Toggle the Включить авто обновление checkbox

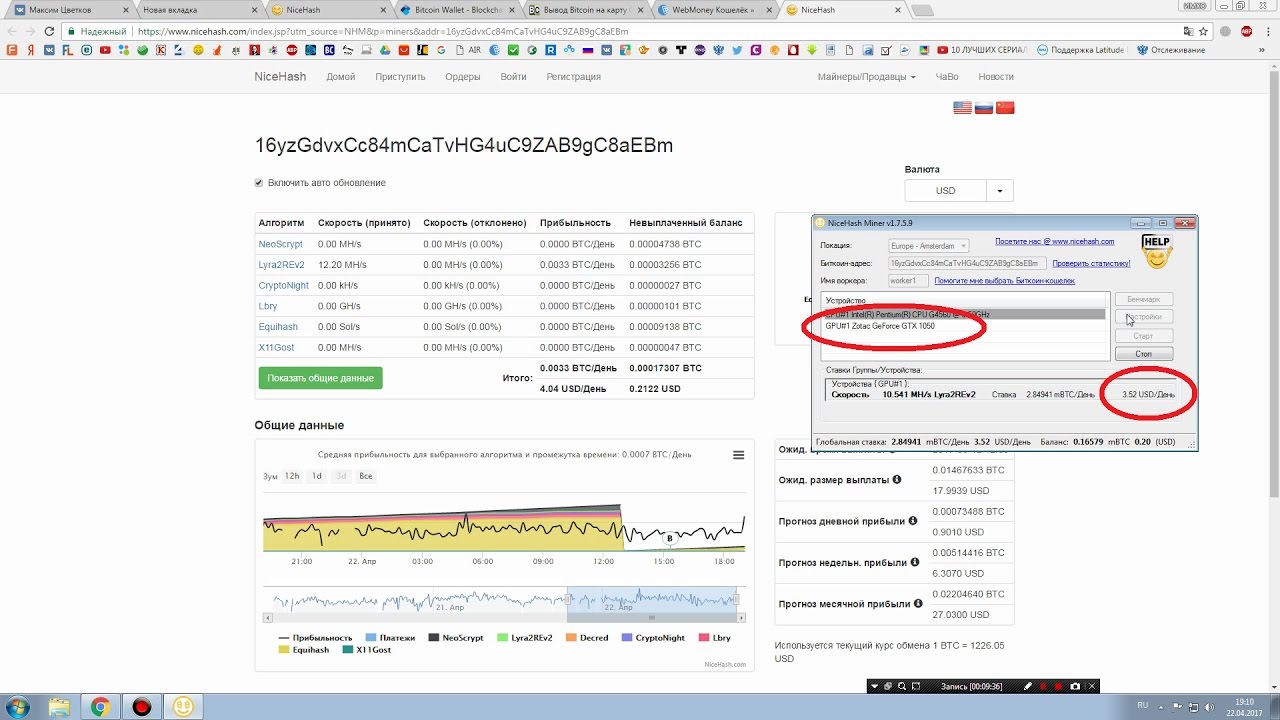(x=259, y=183)
